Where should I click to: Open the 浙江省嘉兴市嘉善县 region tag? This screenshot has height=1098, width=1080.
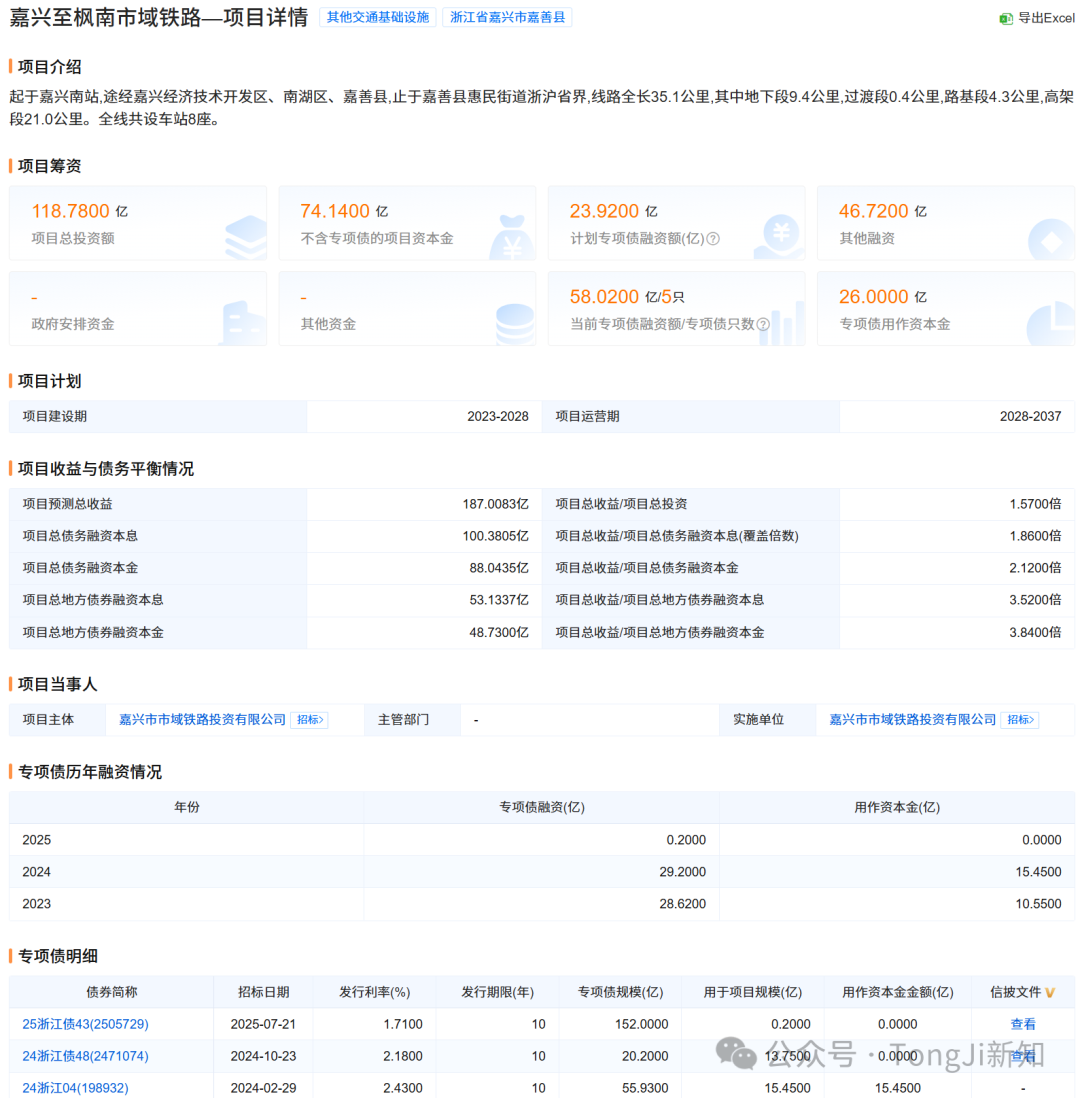[507, 17]
